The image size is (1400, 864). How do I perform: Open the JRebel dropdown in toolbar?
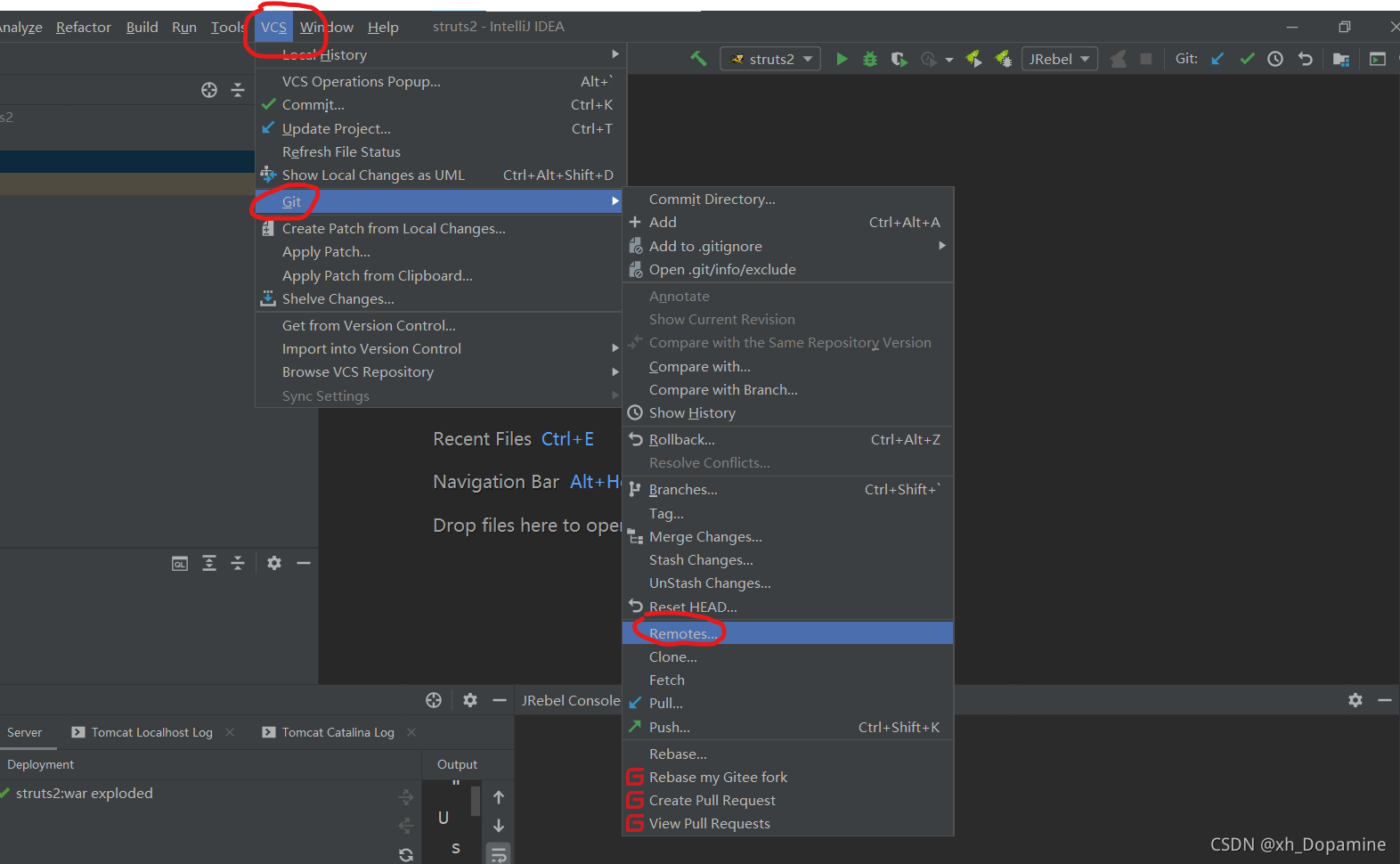[x=1060, y=59]
